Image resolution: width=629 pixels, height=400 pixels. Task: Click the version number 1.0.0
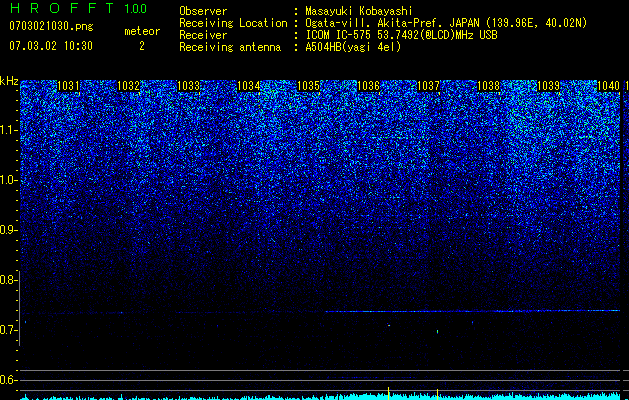point(136,9)
